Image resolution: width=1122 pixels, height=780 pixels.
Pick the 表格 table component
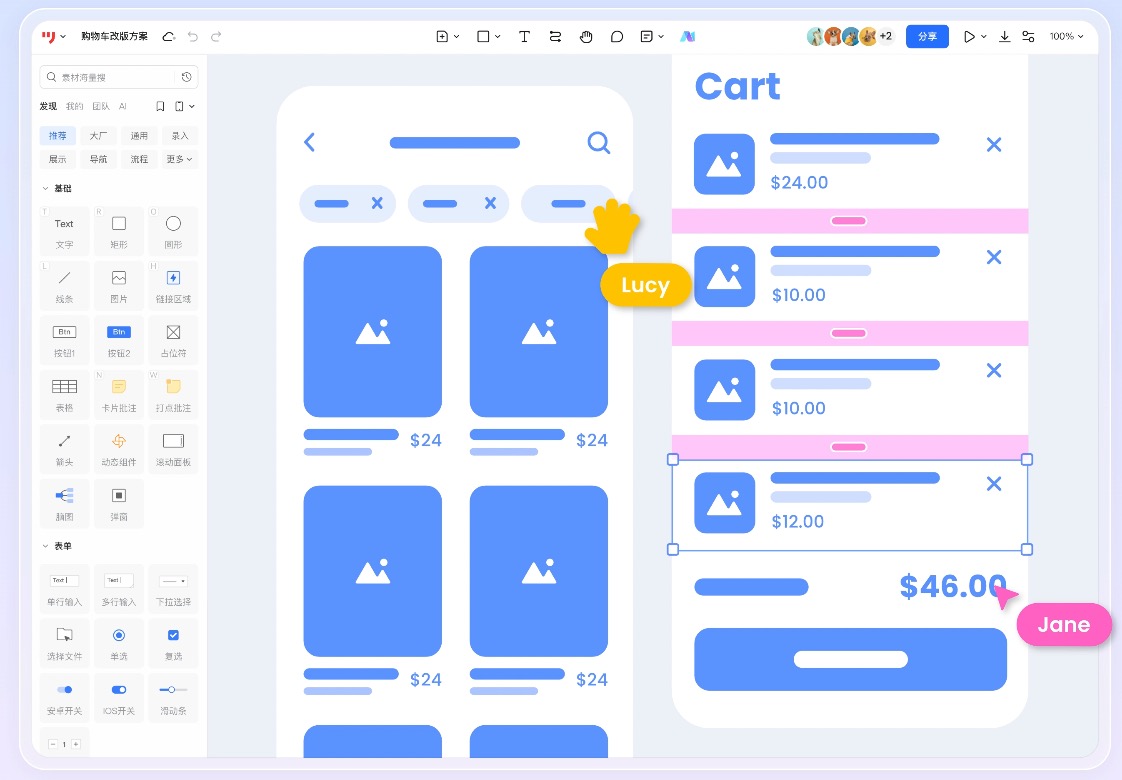64,395
